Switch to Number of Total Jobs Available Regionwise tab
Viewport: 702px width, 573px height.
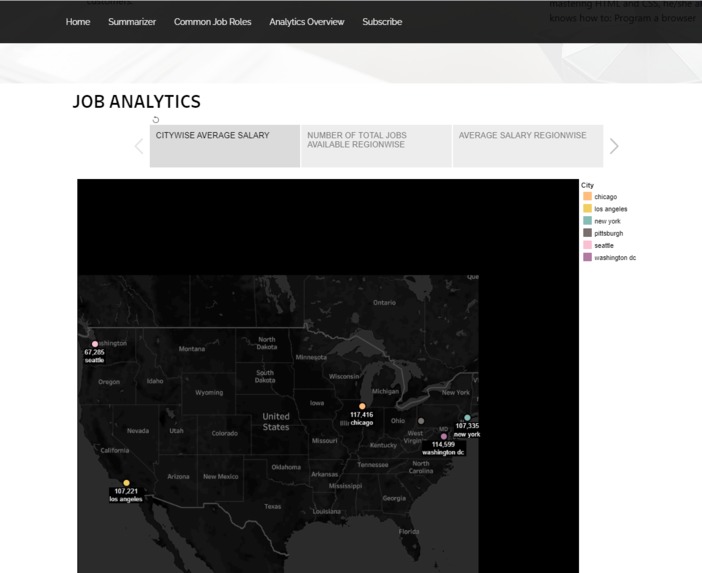pos(376,146)
